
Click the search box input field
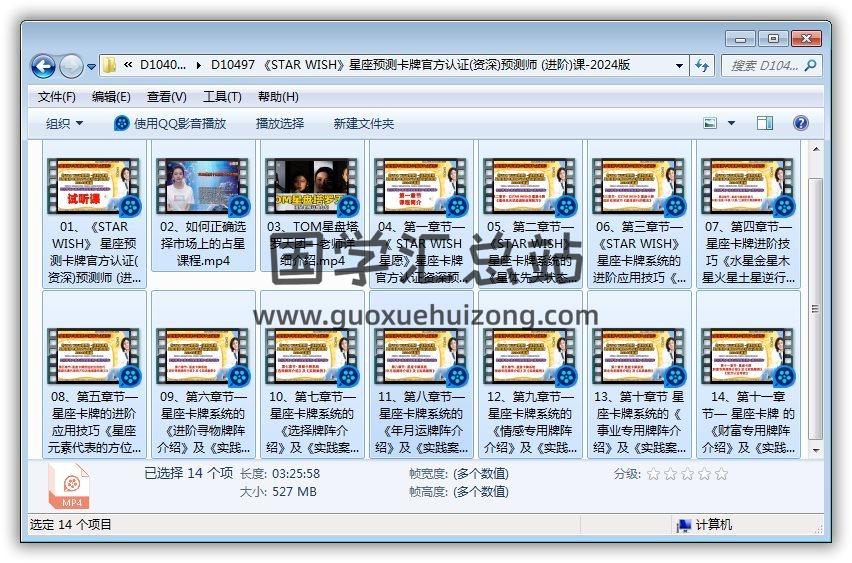(x=765, y=66)
